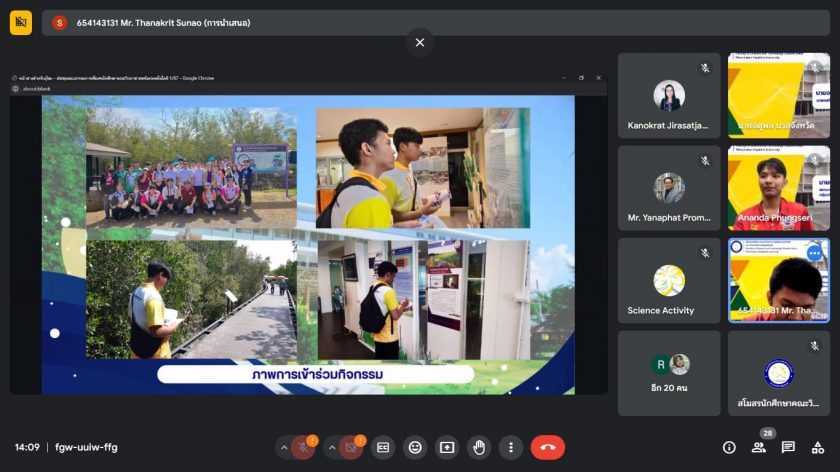Screen dimensions: 840x472
Task: Show the participants list
Action: pyautogui.click(x=758, y=447)
